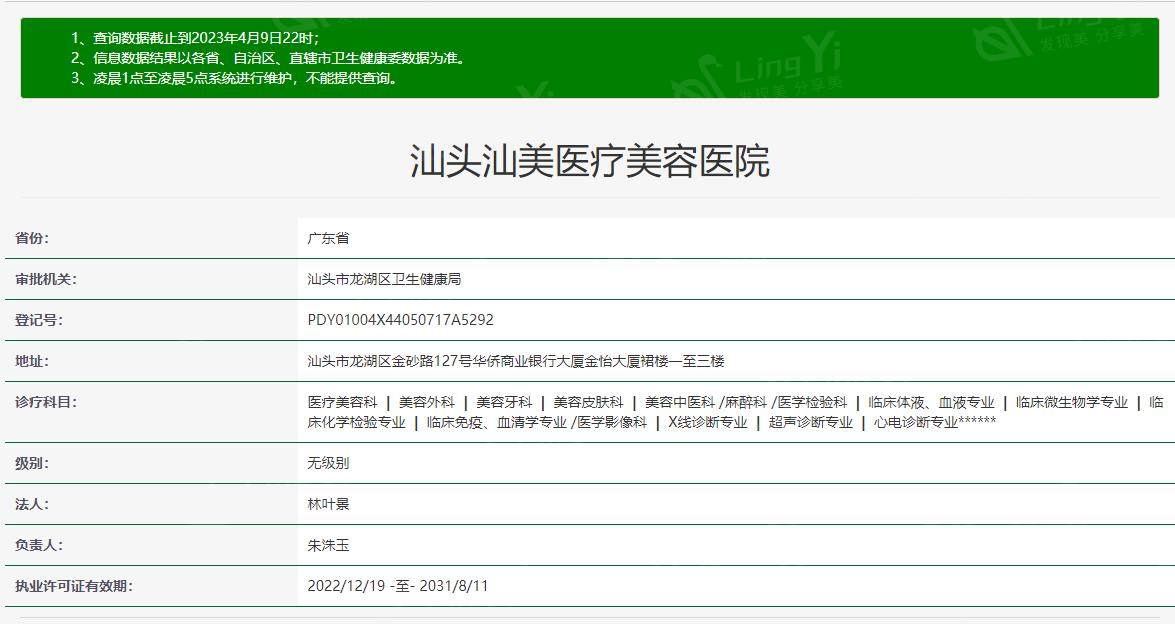Click the department entry 心电诊断专业
Image resolution: width=1175 pixels, height=624 pixels.
[916, 422]
